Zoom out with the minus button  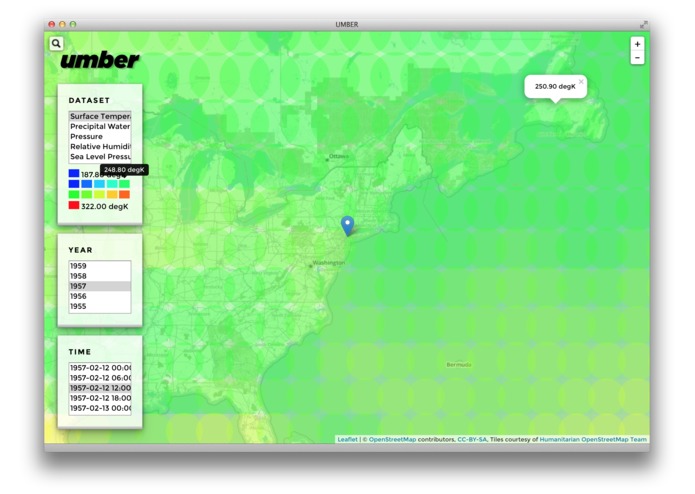pyautogui.click(x=637, y=58)
